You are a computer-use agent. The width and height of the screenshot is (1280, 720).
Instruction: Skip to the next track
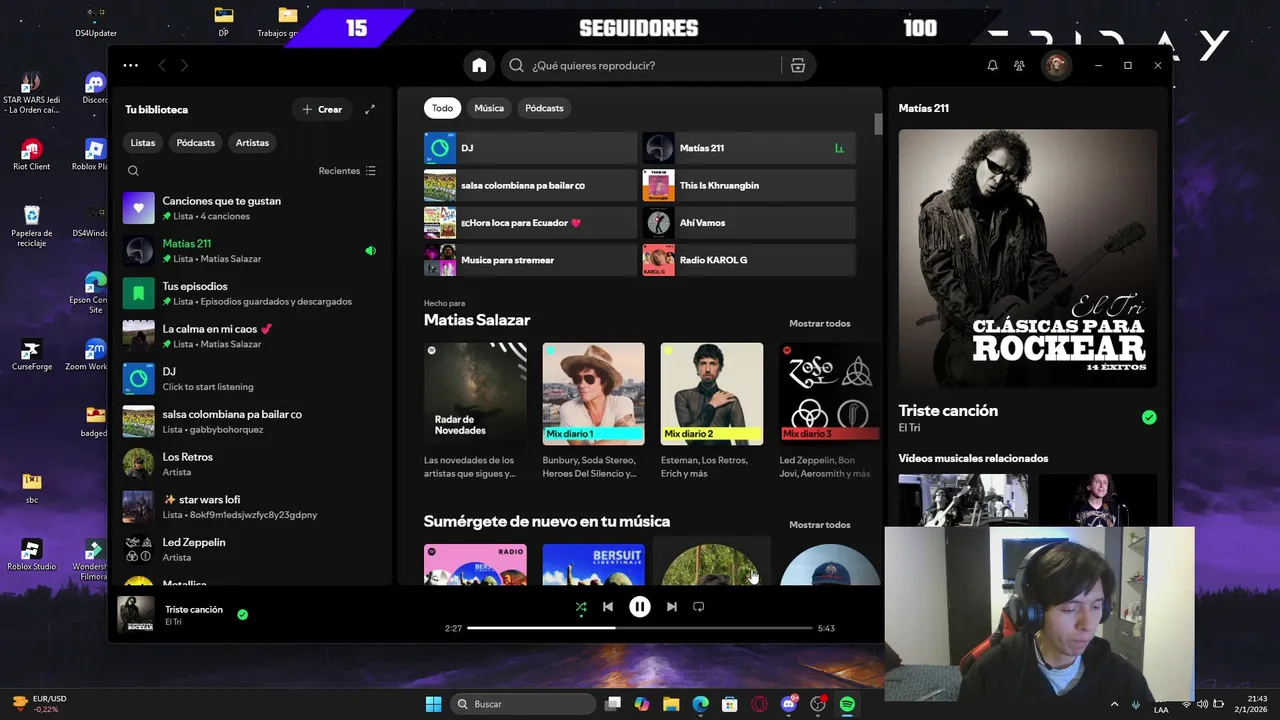click(x=672, y=606)
